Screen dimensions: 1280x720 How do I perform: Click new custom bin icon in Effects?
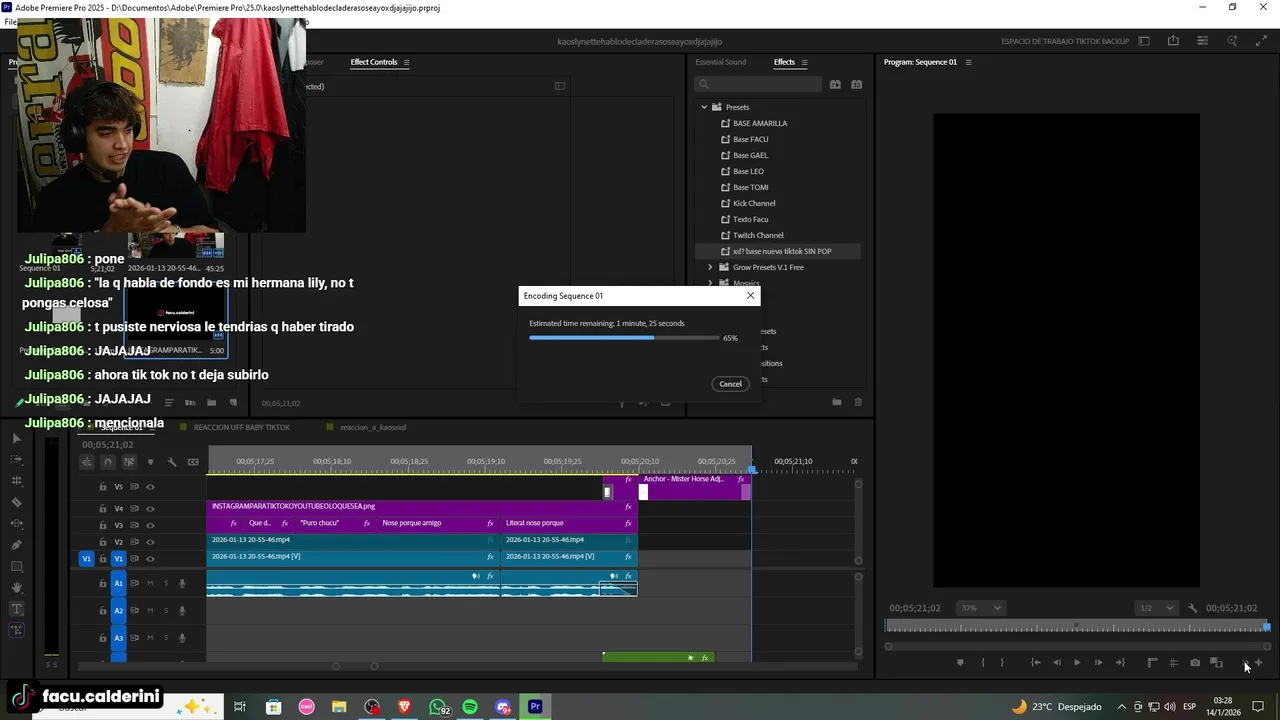836,402
